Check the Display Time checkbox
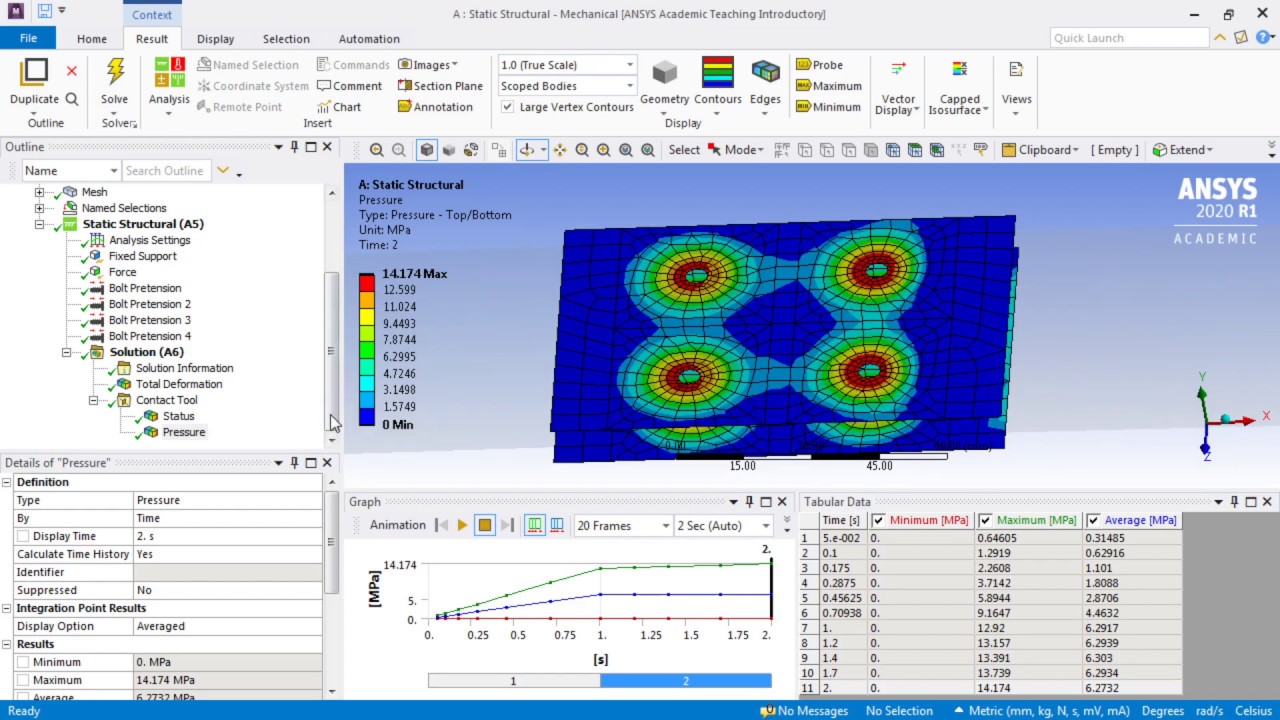1280x720 pixels. click(23, 536)
